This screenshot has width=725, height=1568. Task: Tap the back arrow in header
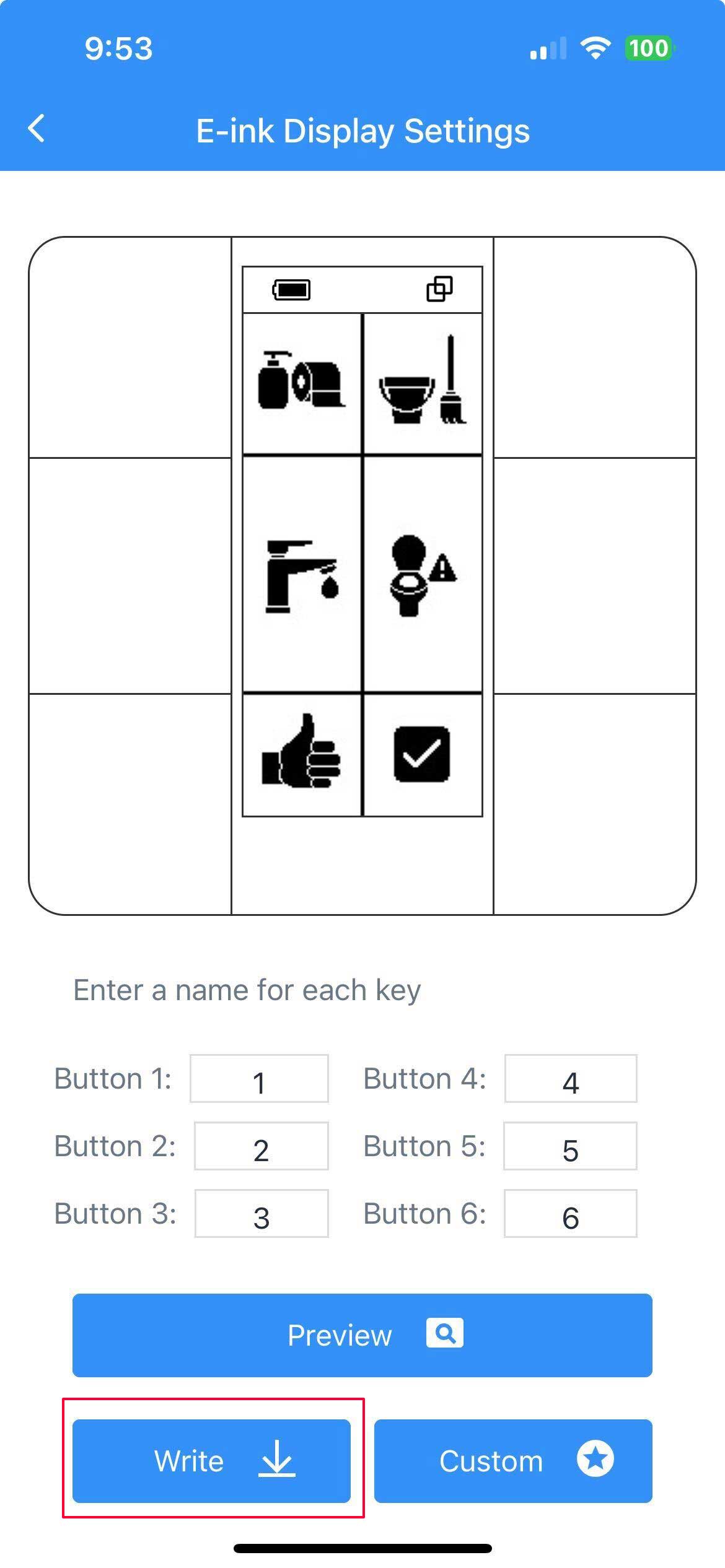point(37,129)
